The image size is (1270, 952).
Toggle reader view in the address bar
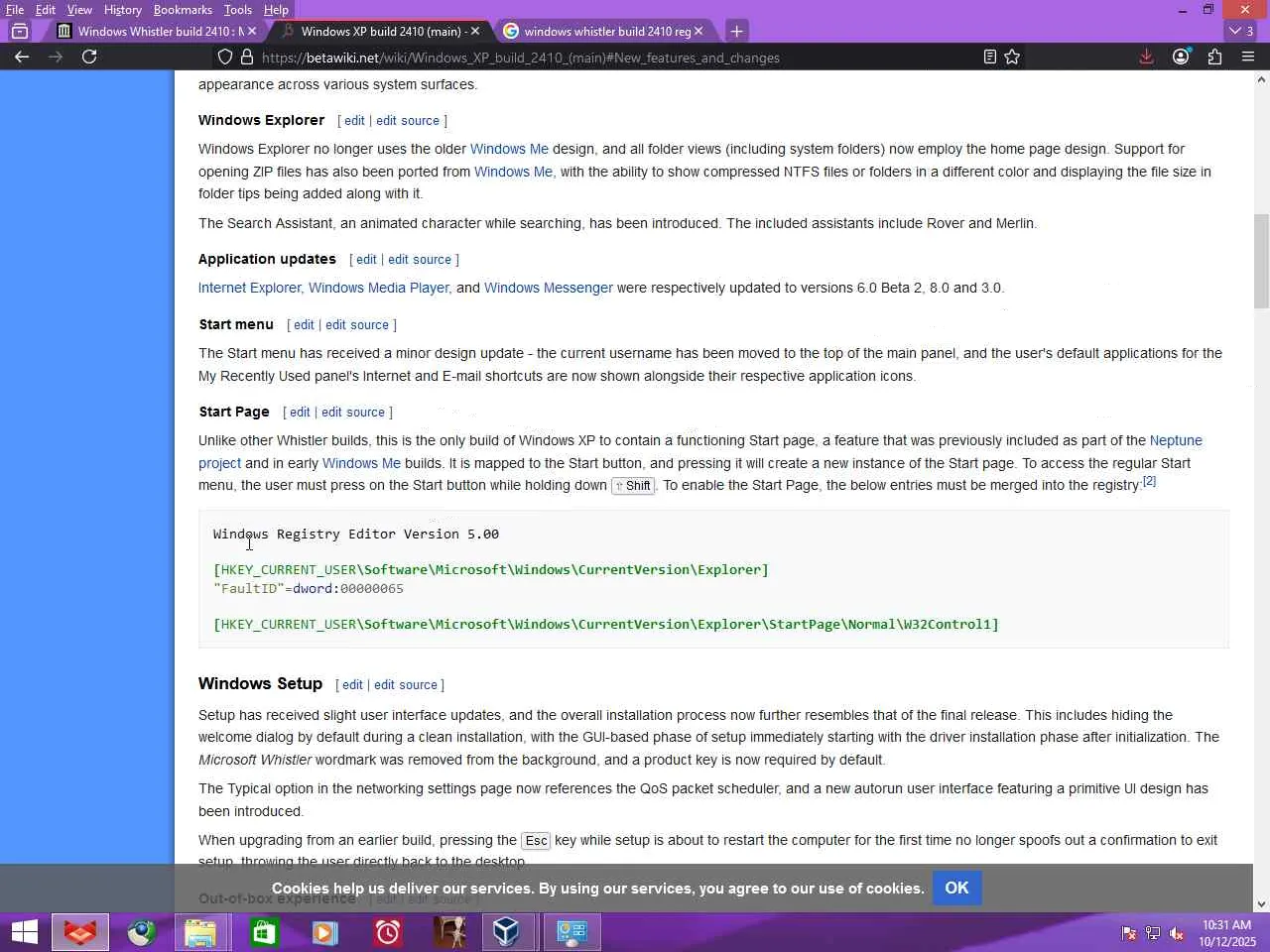pyautogui.click(x=989, y=57)
